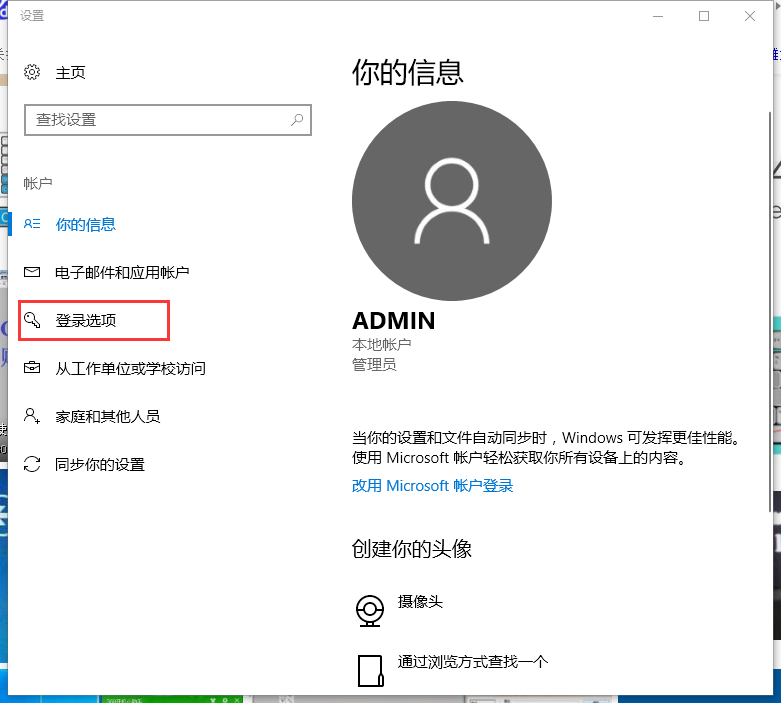781x703 pixels.
Task: Go to 家庭和其他人员 section
Action: [x=107, y=416]
